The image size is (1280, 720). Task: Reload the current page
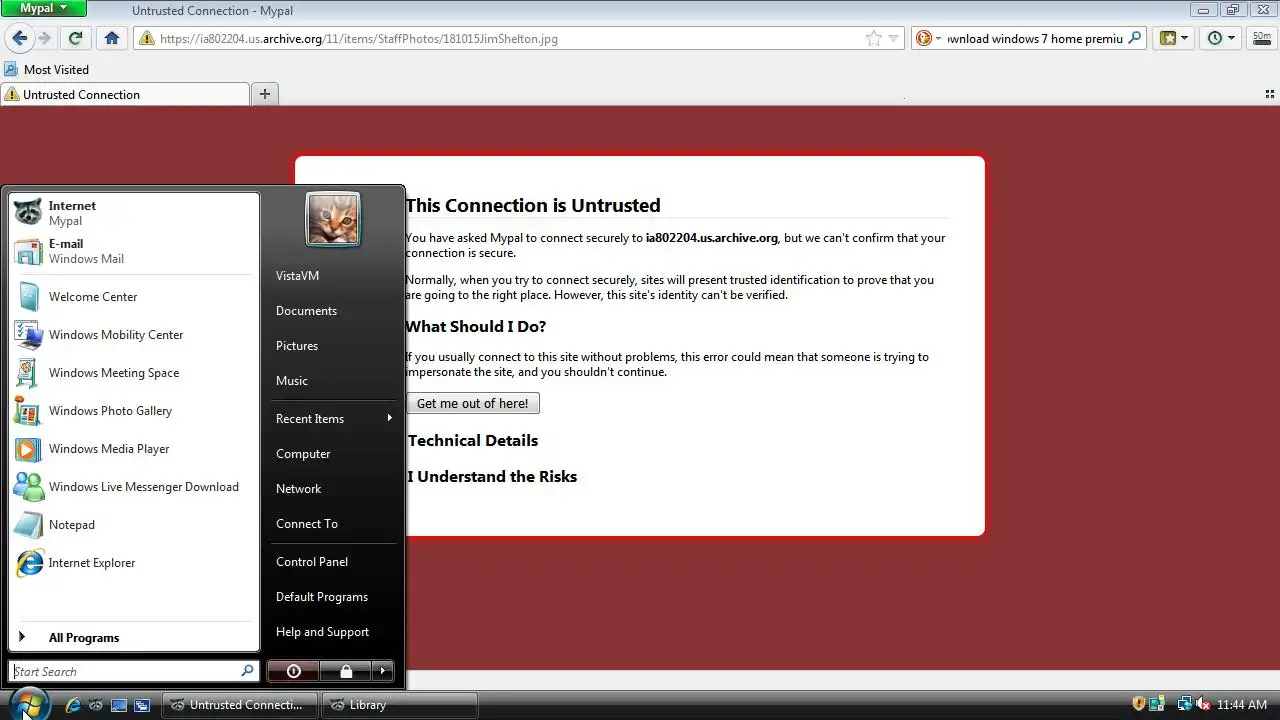[x=75, y=38]
